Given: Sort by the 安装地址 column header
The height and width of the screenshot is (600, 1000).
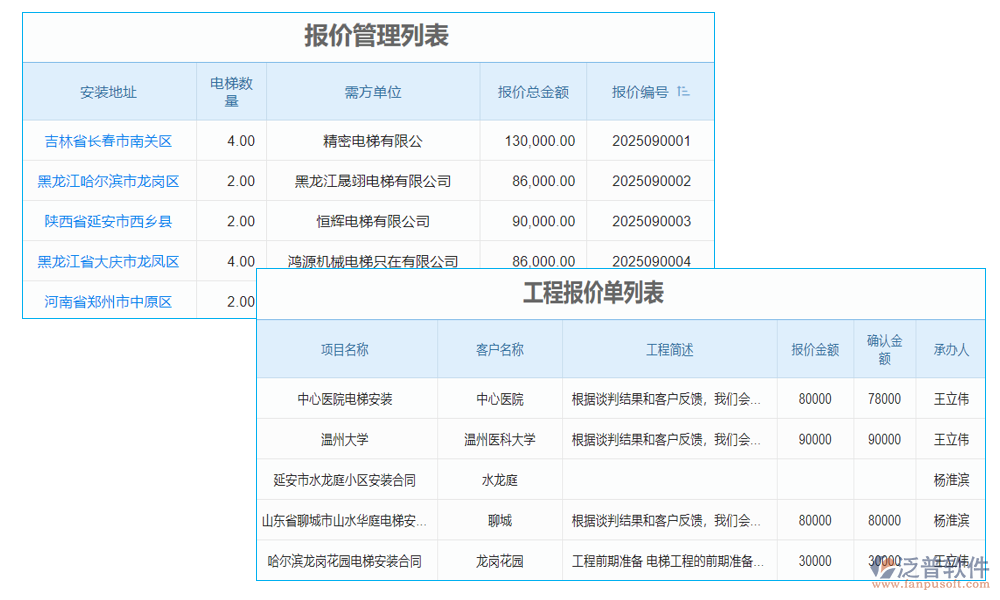Looking at the screenshot, I should click(x=110, y=91).
